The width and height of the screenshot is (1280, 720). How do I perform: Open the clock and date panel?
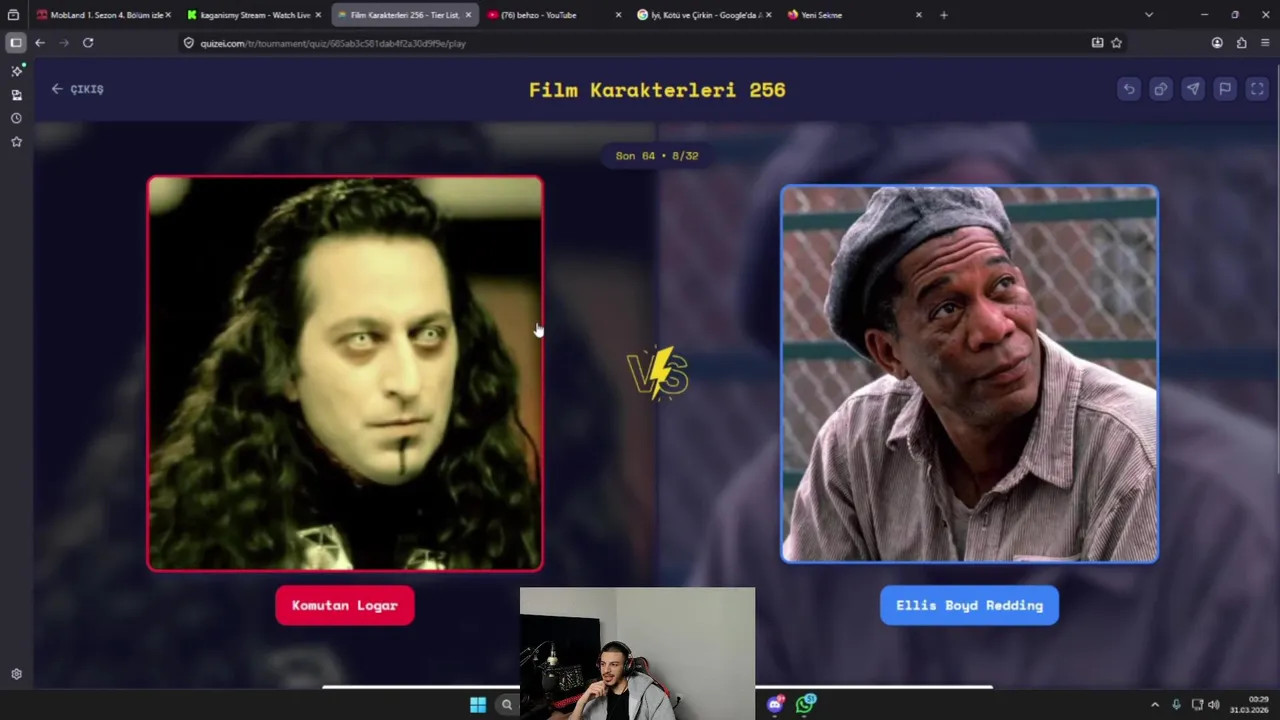pos(1249,705)
